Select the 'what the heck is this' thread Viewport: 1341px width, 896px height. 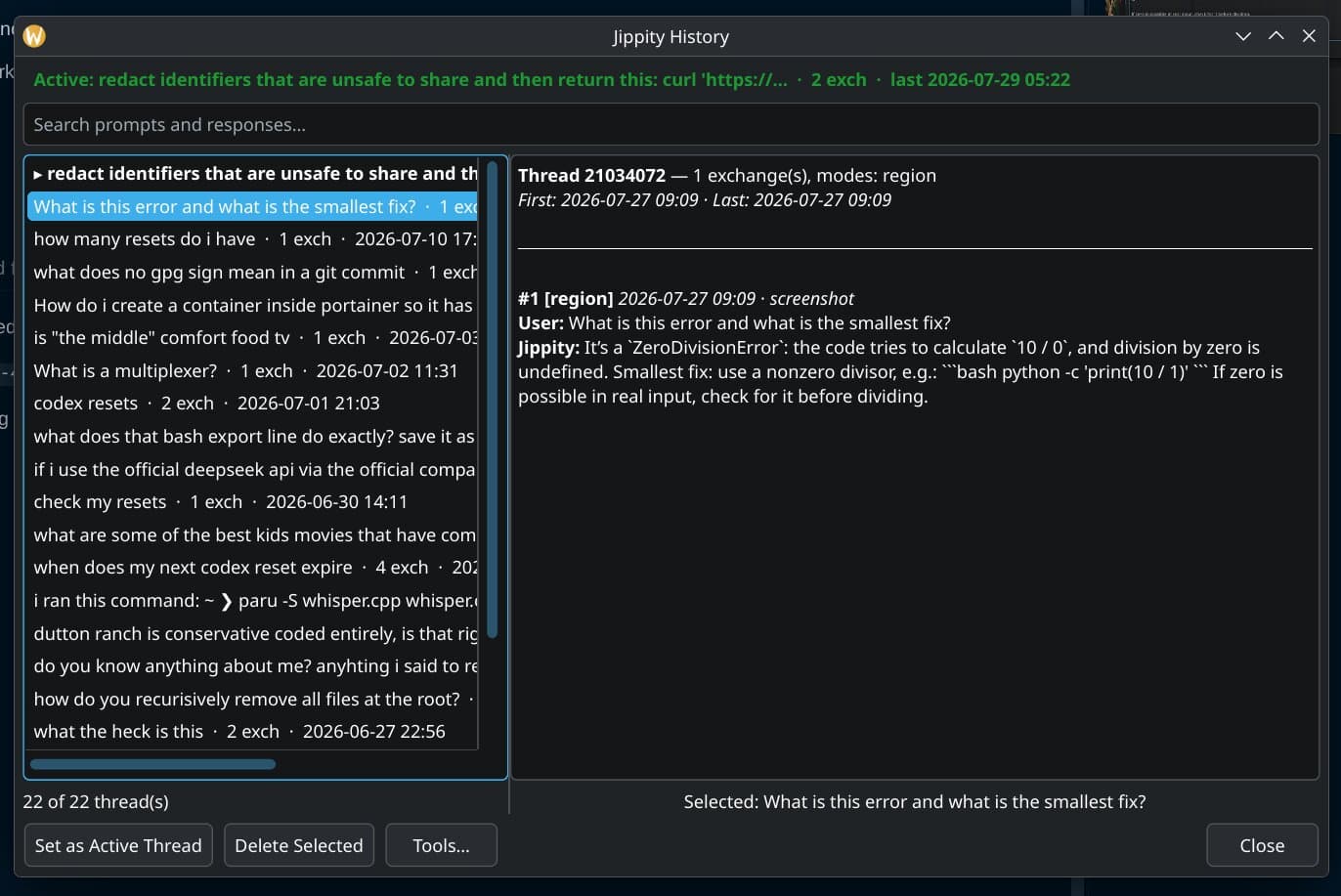point(252,731)
